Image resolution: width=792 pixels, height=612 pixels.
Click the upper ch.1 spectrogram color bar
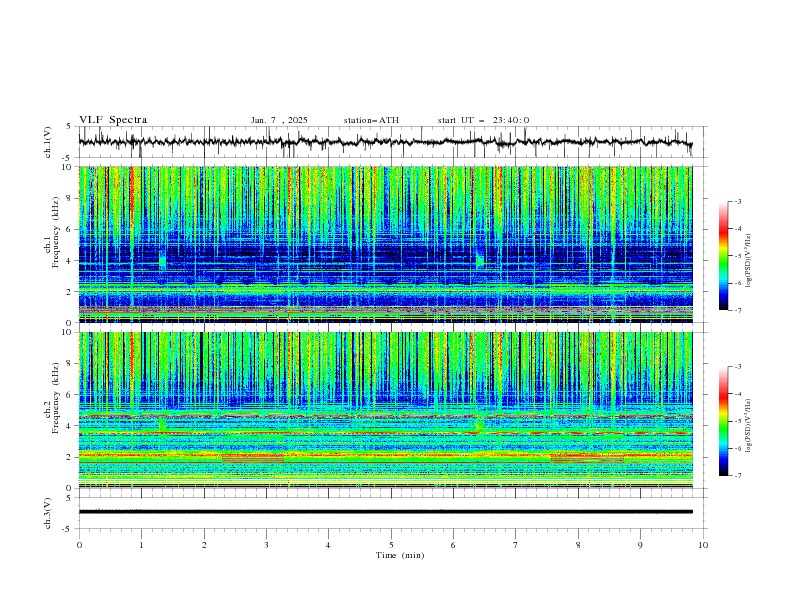point(723,256)
